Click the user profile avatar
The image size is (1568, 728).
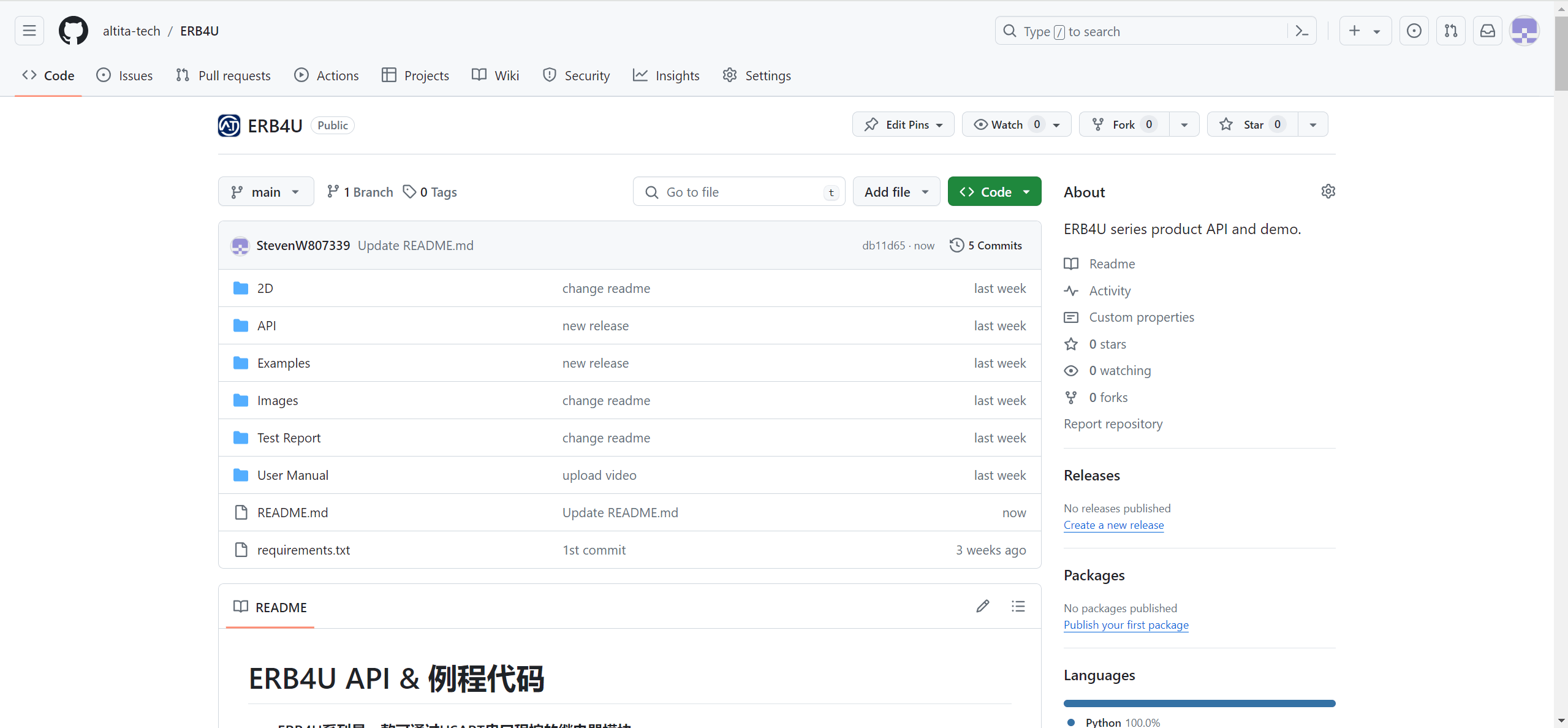pos(1524,31)
